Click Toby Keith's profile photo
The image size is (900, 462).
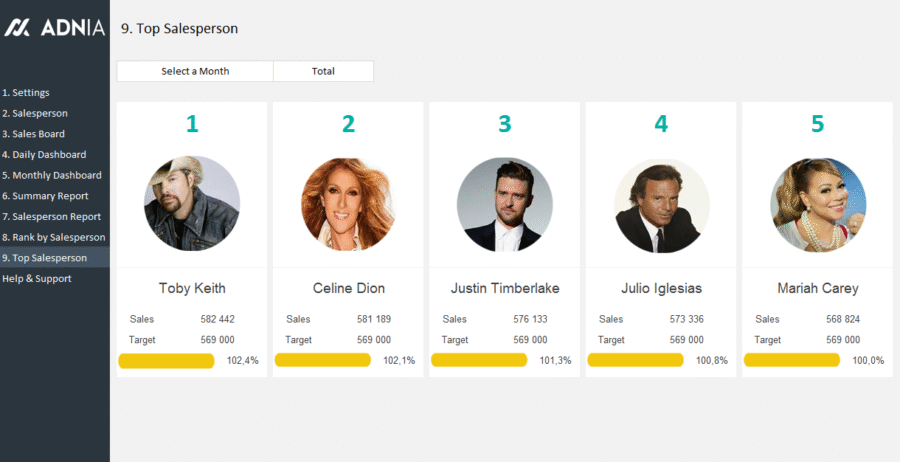192,204
